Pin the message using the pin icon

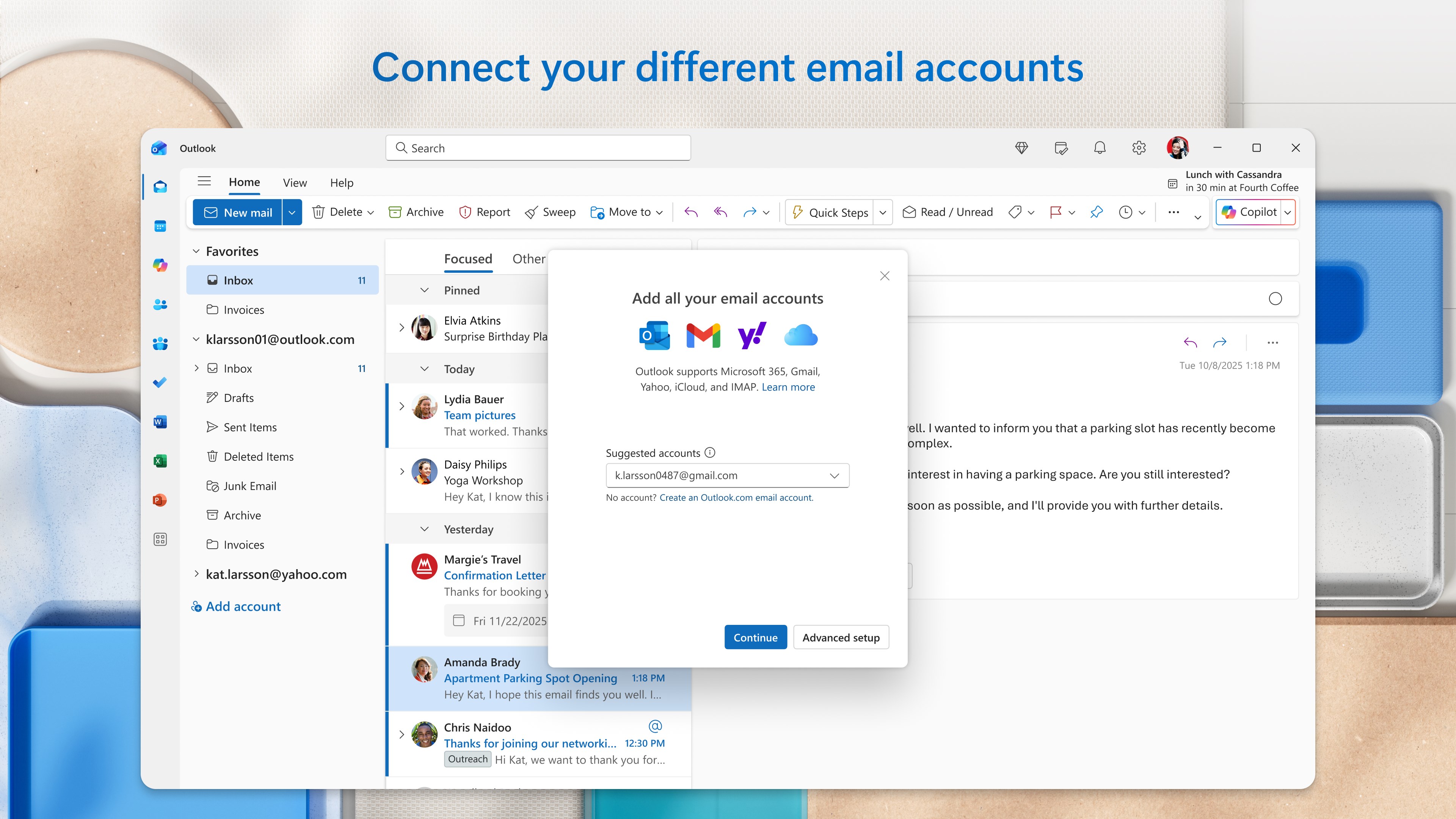click(1097, 212)
